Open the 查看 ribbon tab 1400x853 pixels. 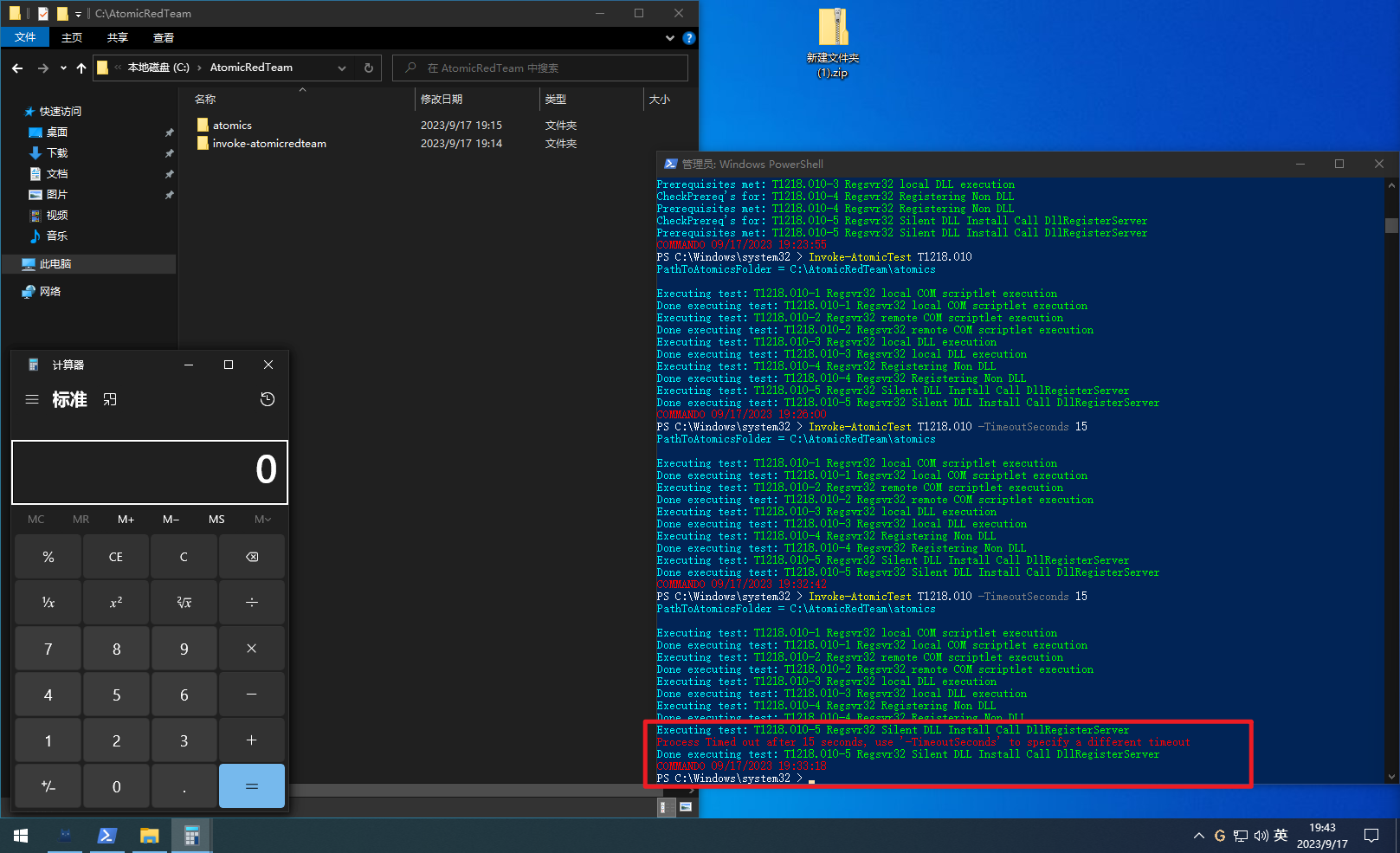click(x=164, y=37)
